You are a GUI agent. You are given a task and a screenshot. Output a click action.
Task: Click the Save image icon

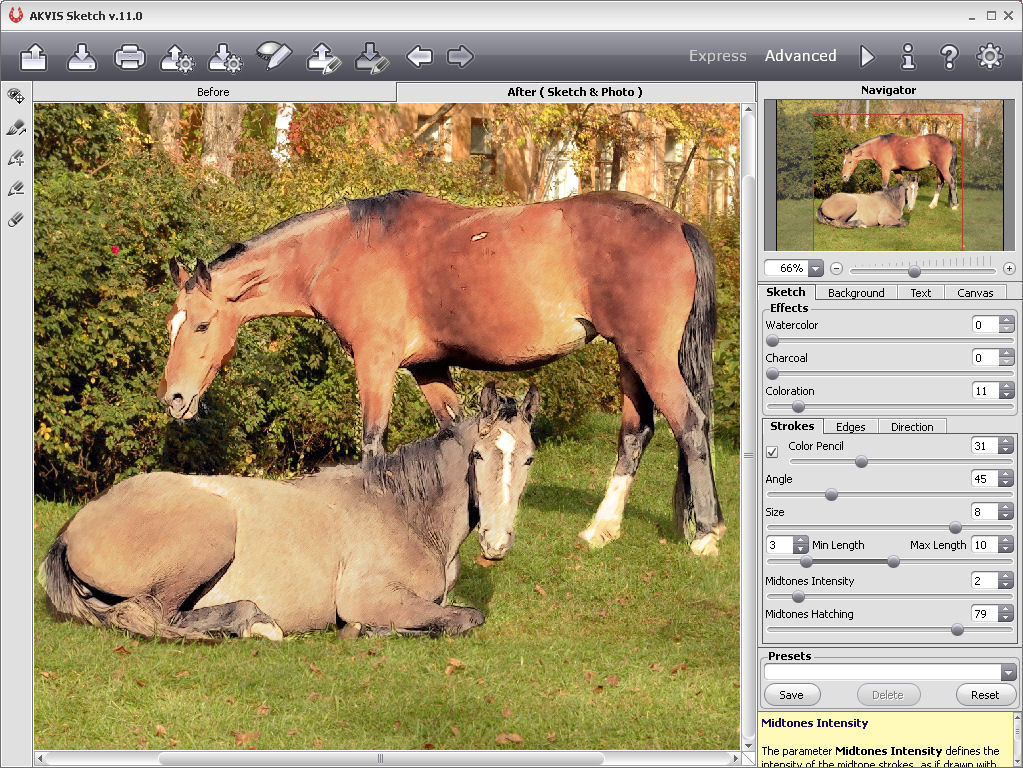[x=82, y=57]
